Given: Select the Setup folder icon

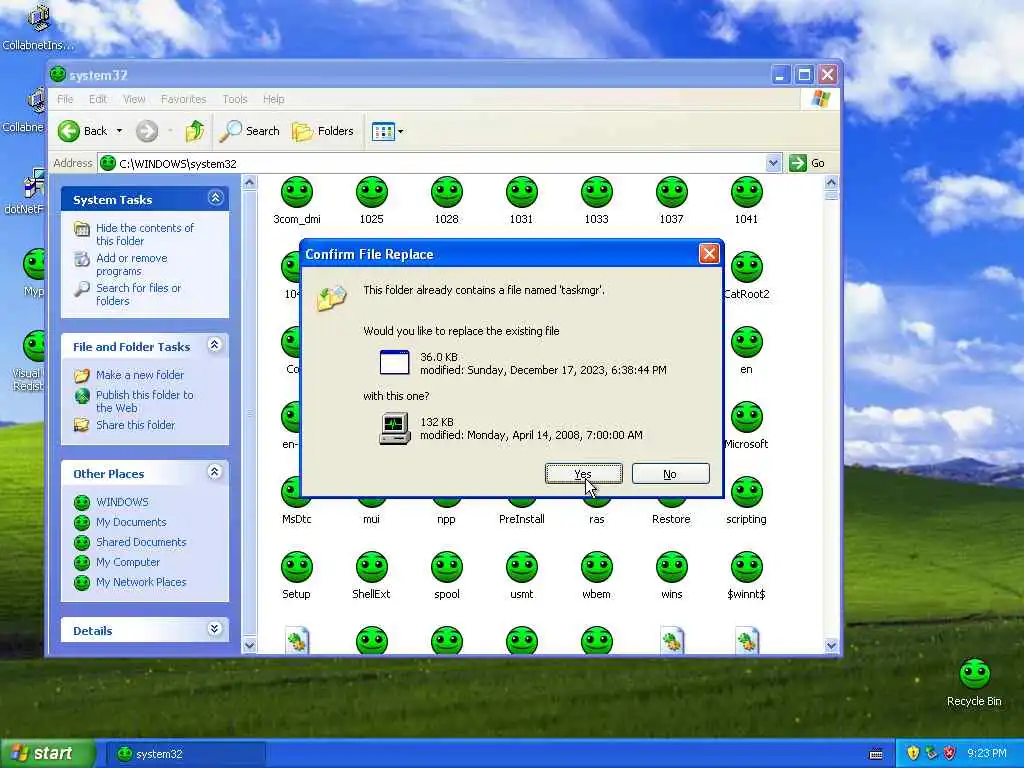Looking at the screenshot, I should 297,568.
